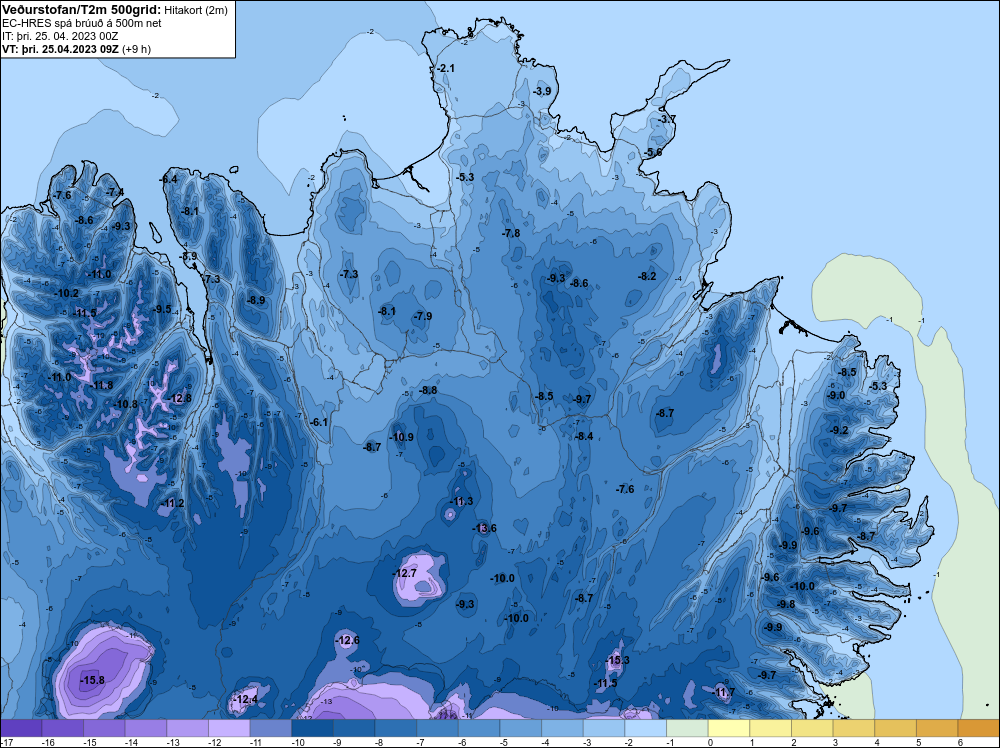Click the -9.2 temperature label

coord(839,430)
